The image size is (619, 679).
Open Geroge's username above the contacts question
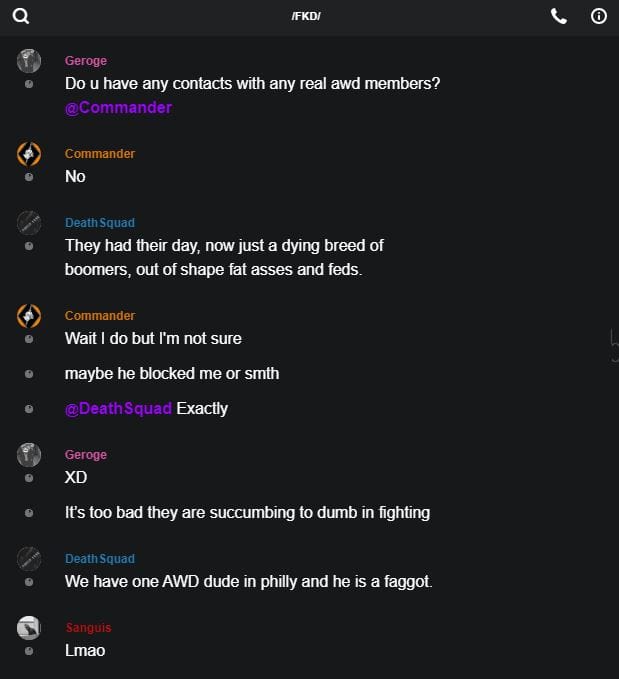pyautogui.click(x=86, y=61)
